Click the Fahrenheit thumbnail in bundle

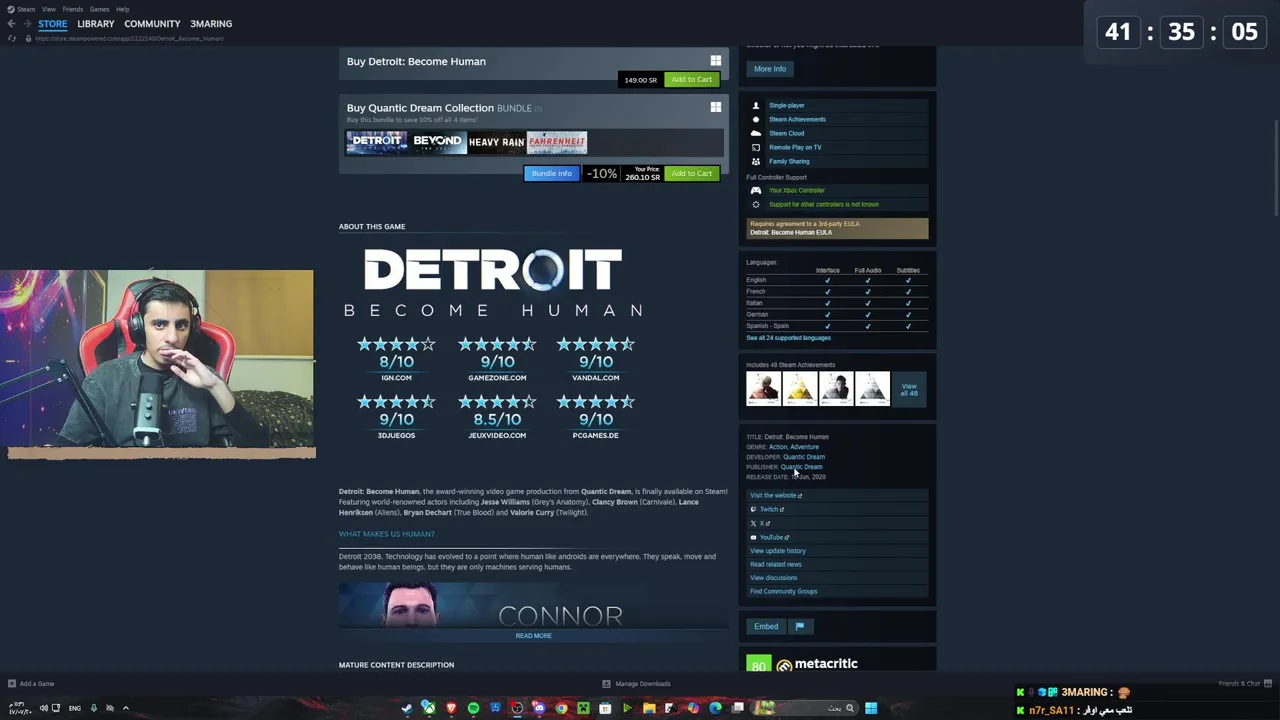point(556,142)
